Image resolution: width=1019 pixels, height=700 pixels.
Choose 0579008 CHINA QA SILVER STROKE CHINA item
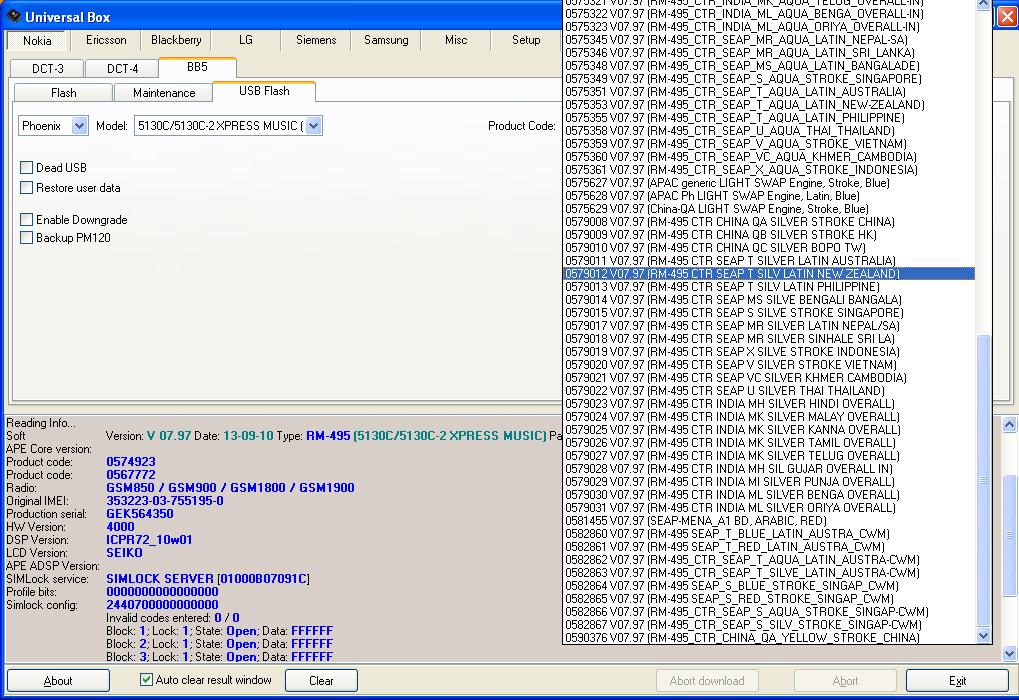729,222
